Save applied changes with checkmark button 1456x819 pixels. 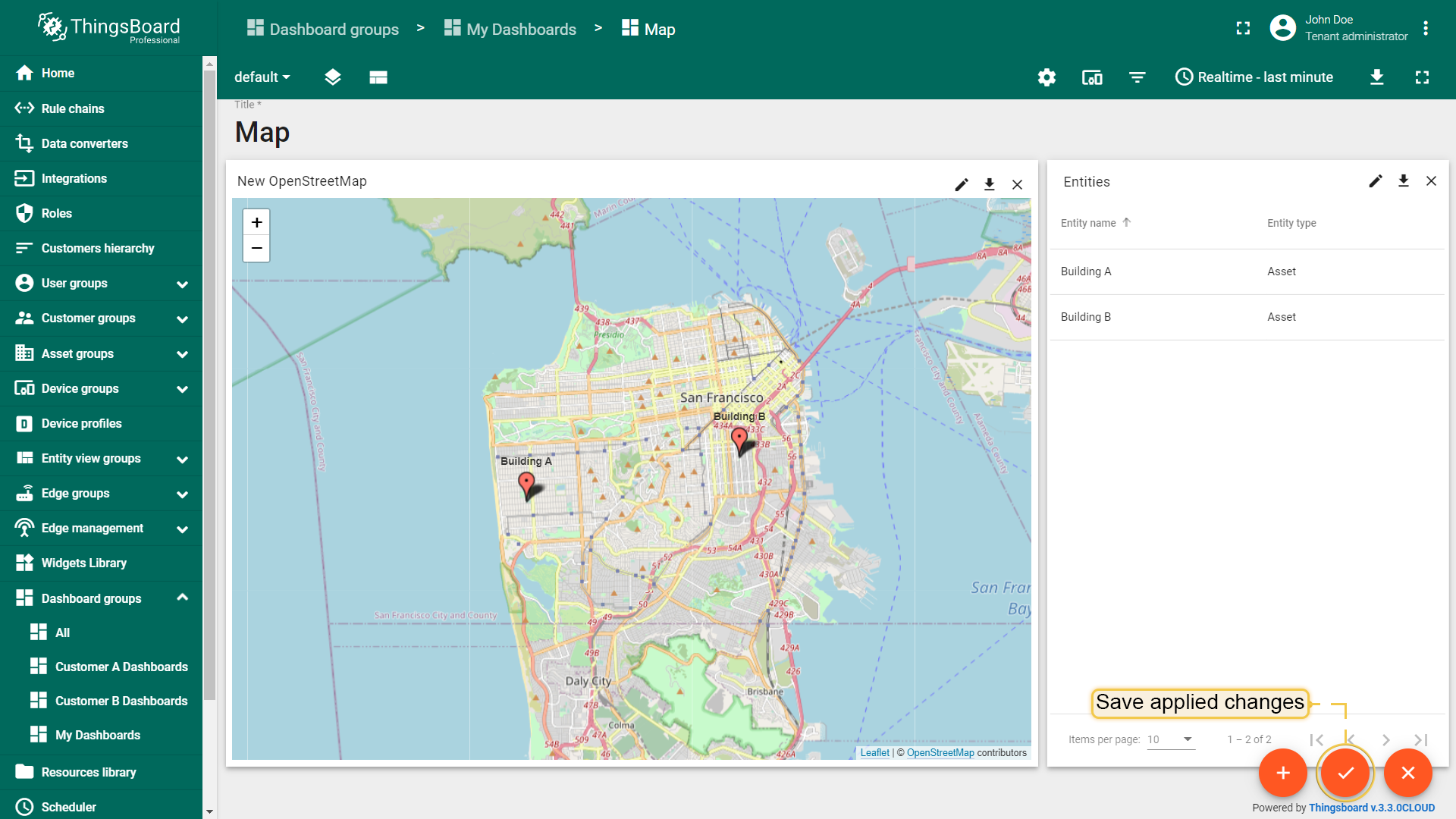(1345, 773)
